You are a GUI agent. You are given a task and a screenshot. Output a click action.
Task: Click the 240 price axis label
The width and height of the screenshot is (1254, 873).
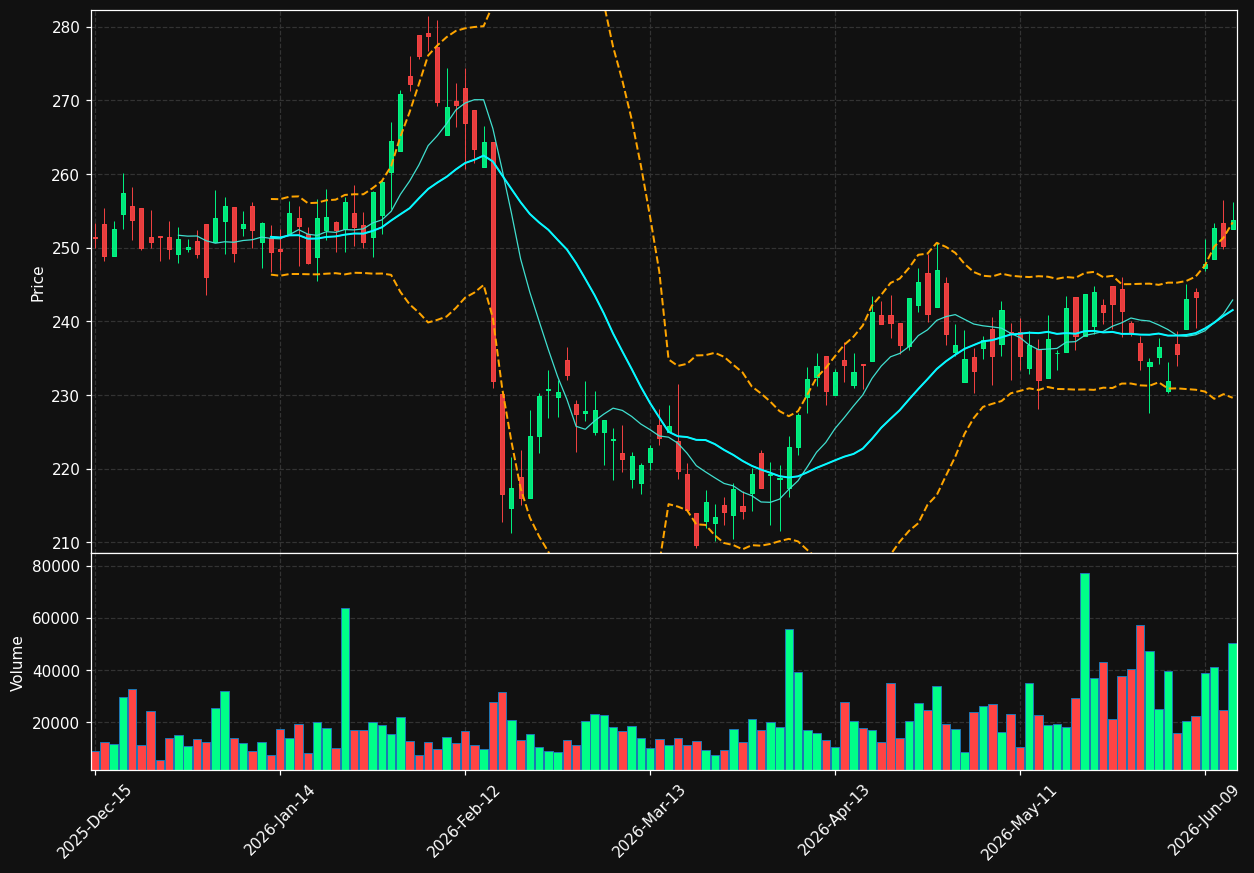coord(66,322)
